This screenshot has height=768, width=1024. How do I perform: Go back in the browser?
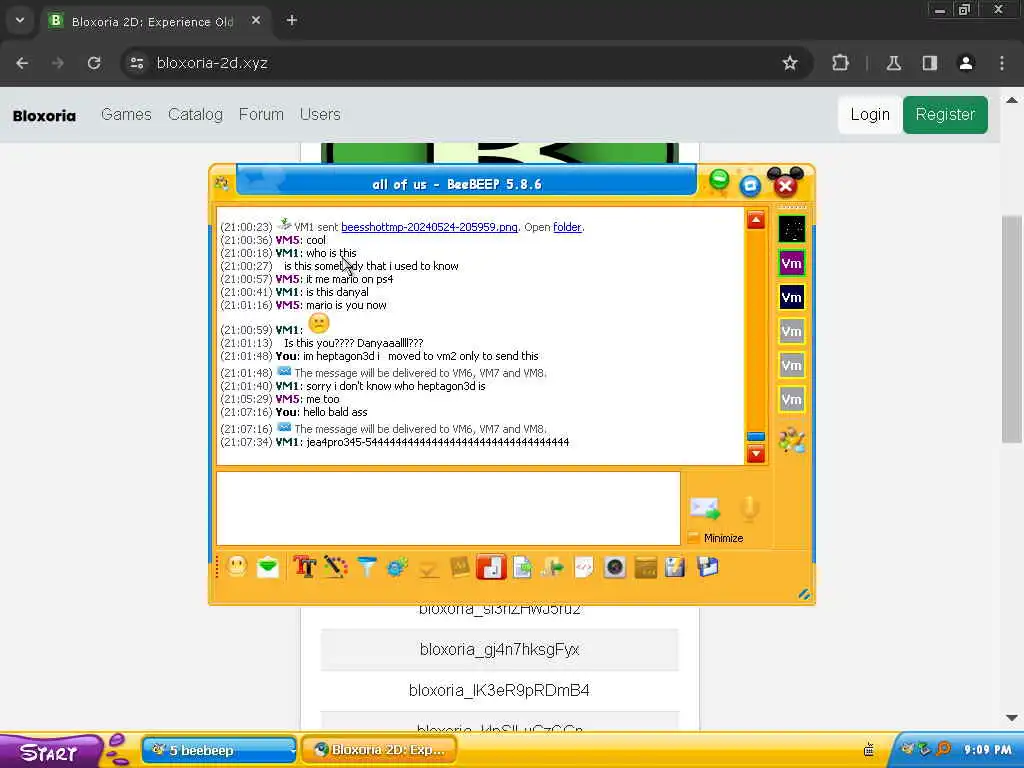pos(22,63)
